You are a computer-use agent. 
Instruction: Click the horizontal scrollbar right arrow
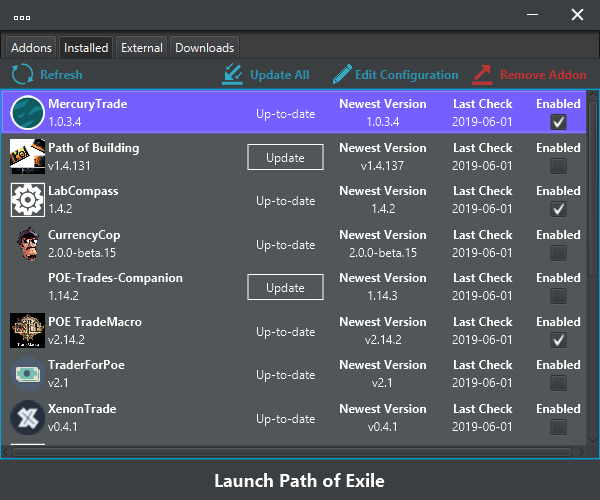582,452
